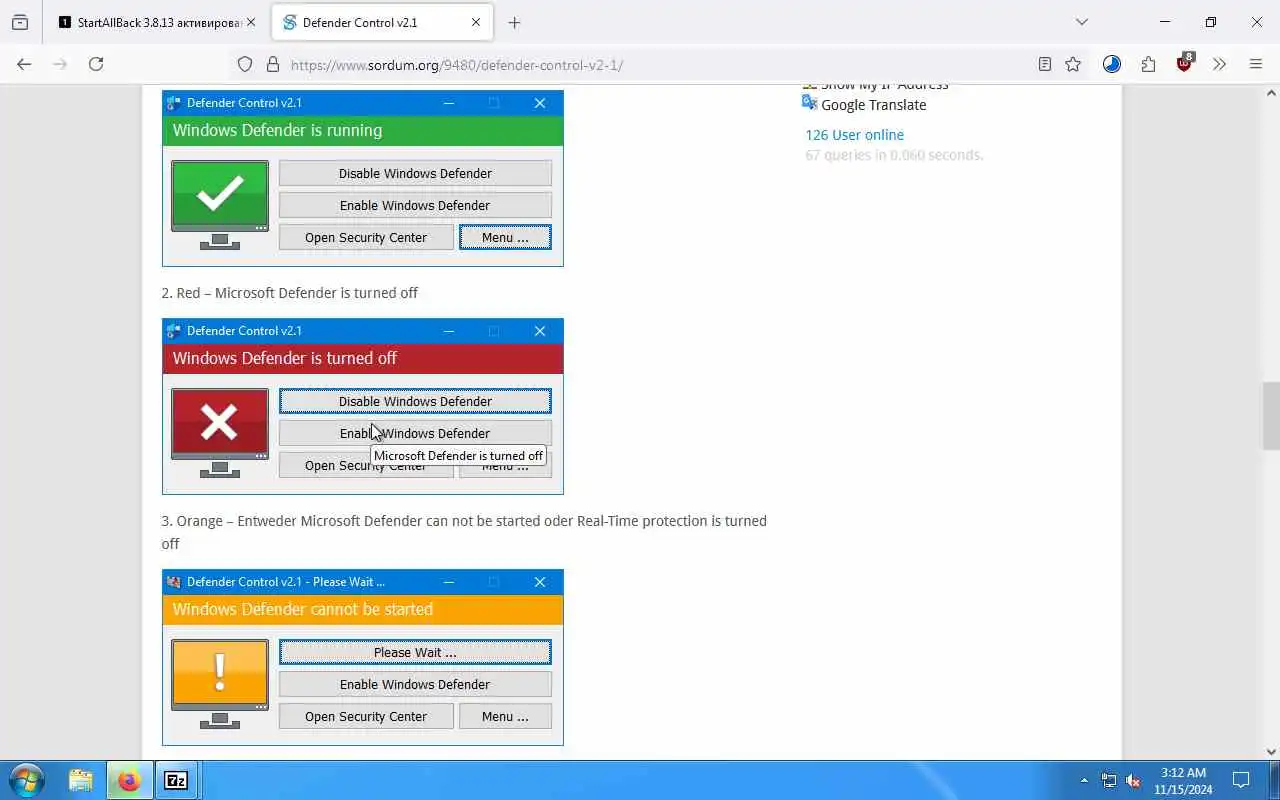Screen dimensions: 1280x800
Task: Minimize the Firefox window
Action: tap(1165, 22)
